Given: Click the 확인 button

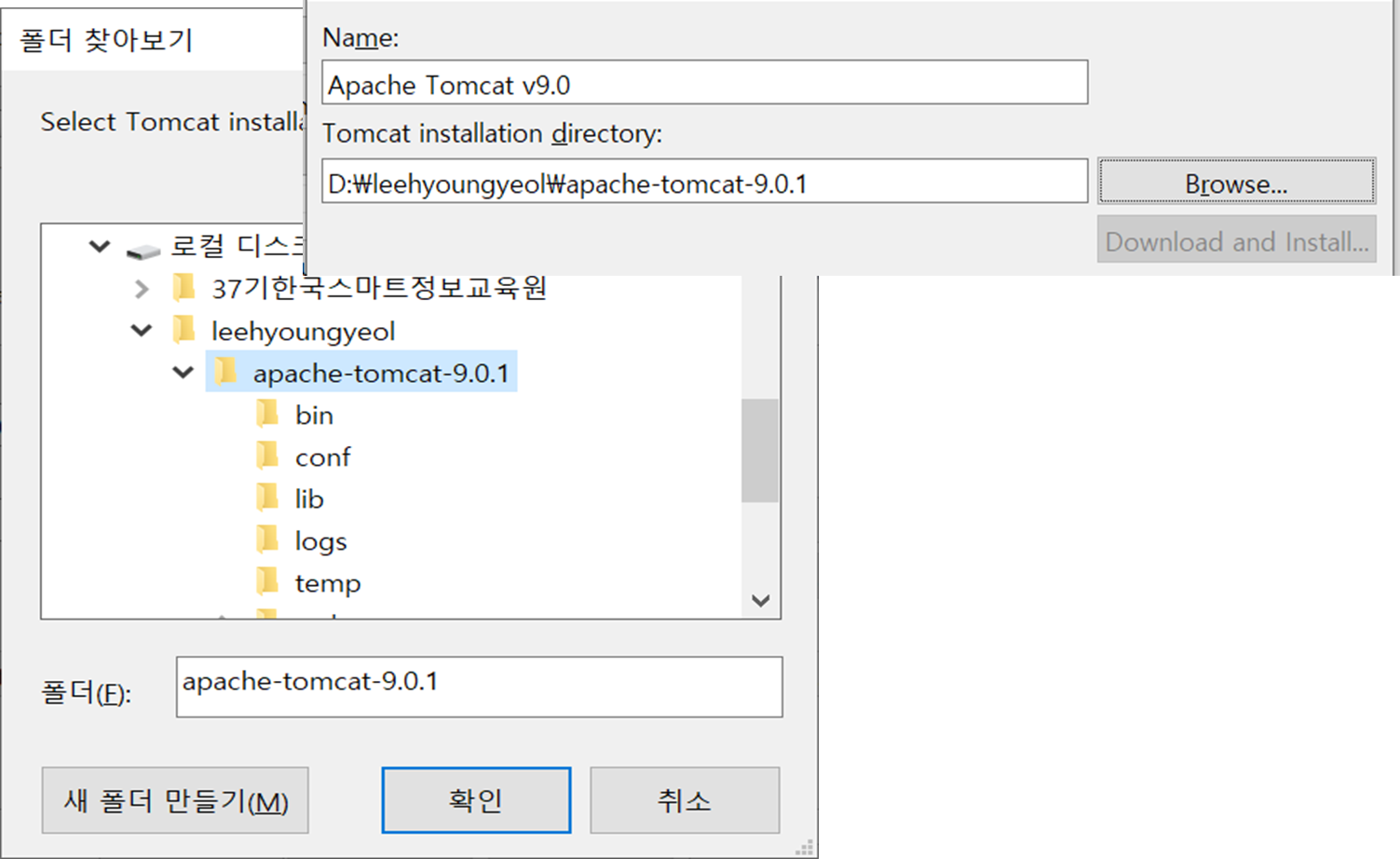Looking at the screenshot, I should [476, 800].
